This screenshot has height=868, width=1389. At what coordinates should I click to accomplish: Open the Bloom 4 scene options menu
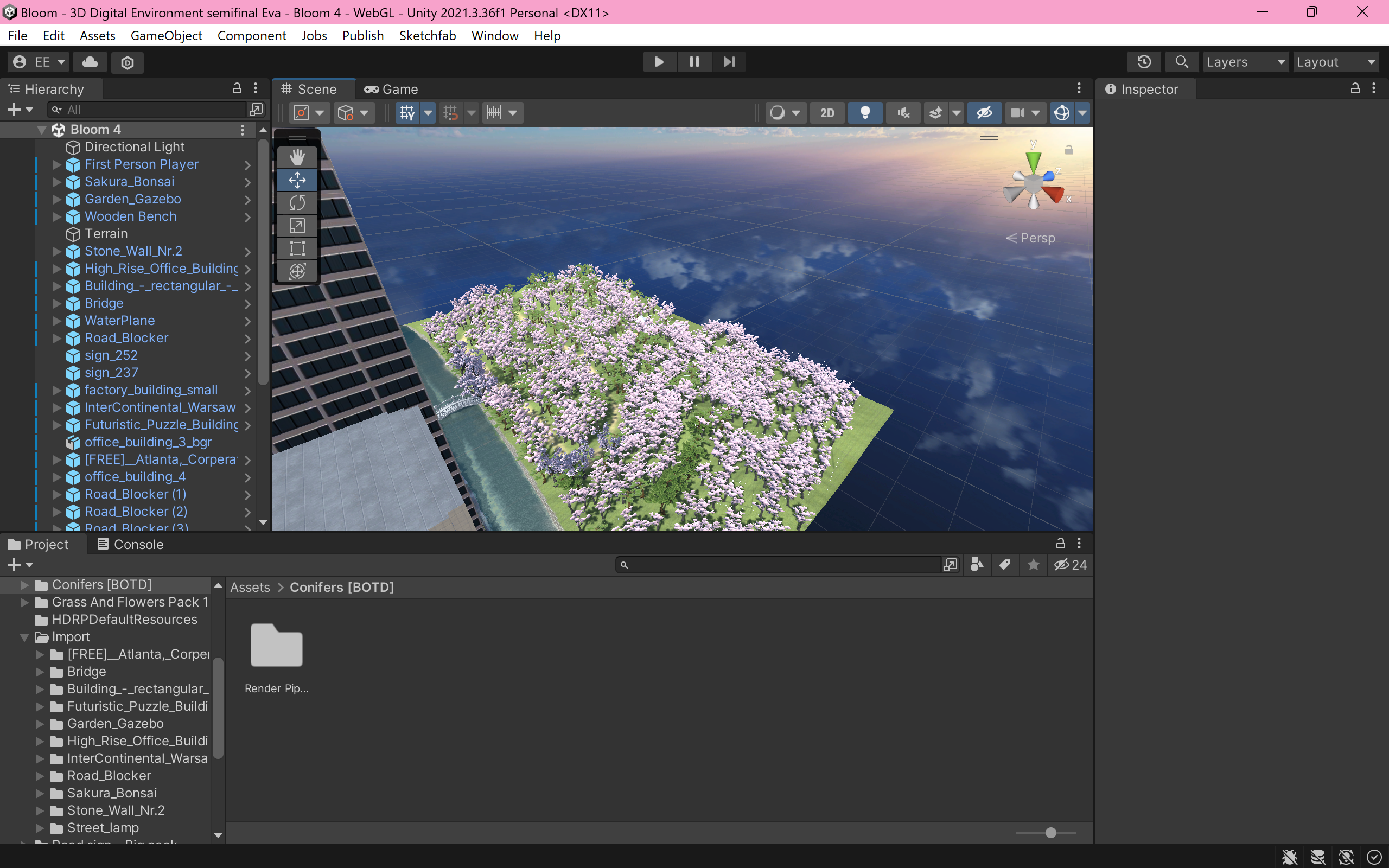point(243,130)
